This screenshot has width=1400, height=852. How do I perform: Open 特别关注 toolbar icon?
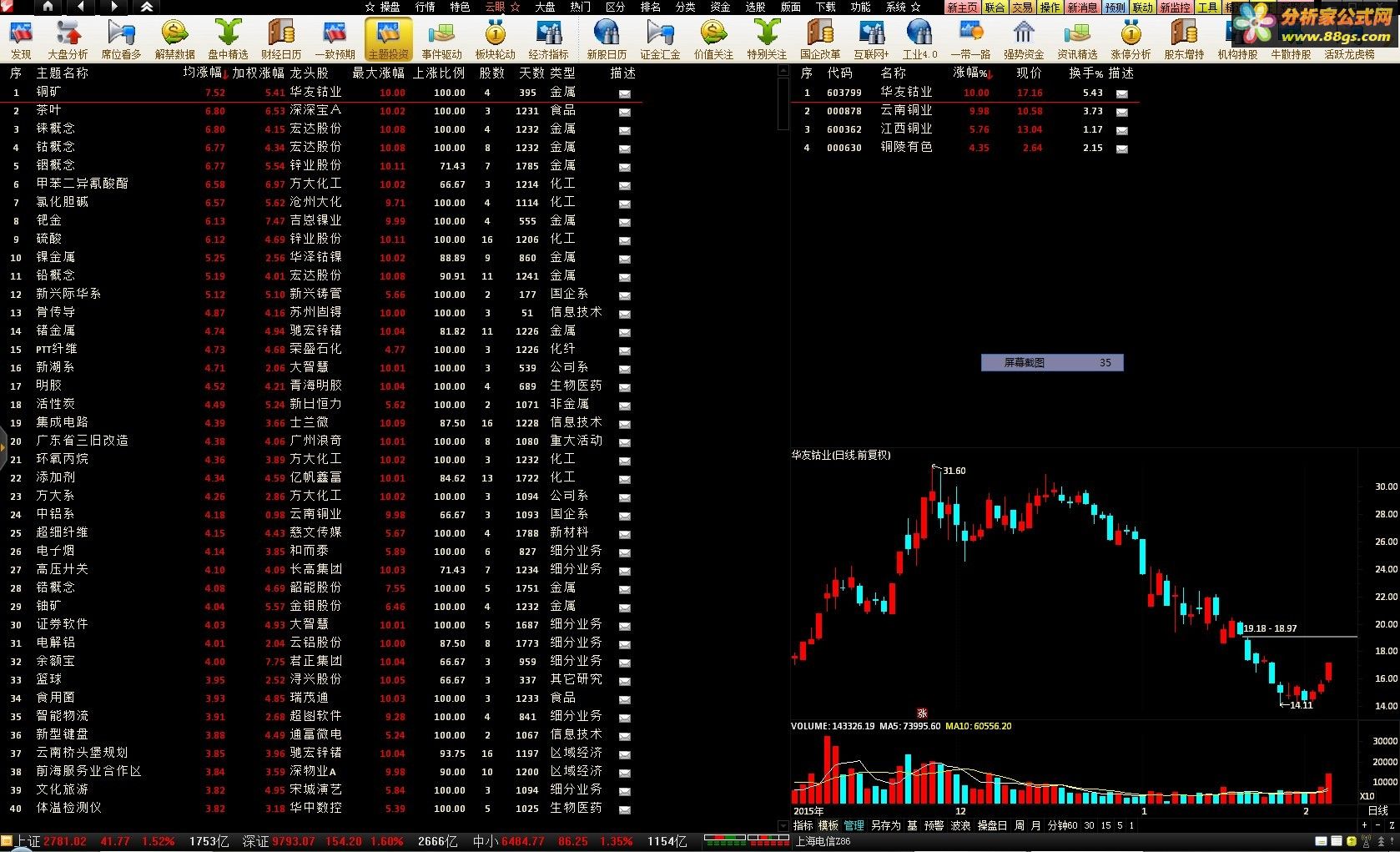tap(767, 40)
